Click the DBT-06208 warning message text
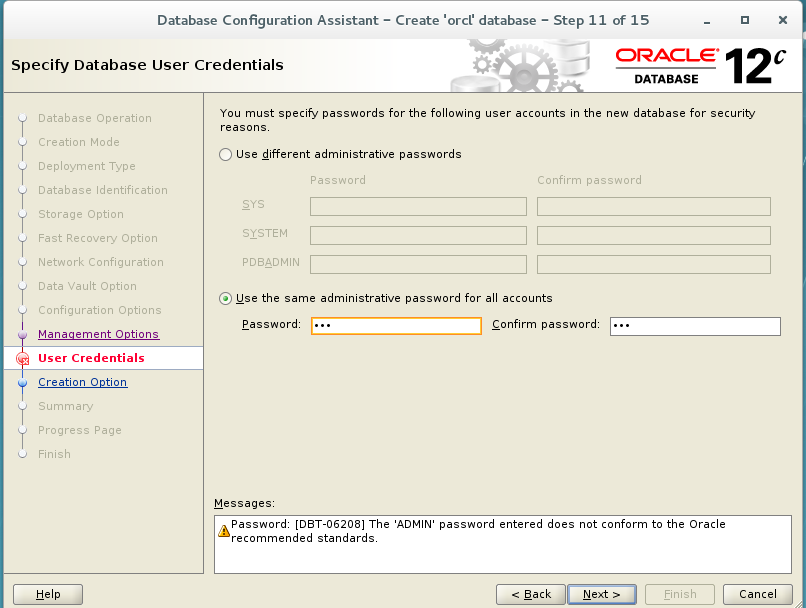 coord(478,531)
